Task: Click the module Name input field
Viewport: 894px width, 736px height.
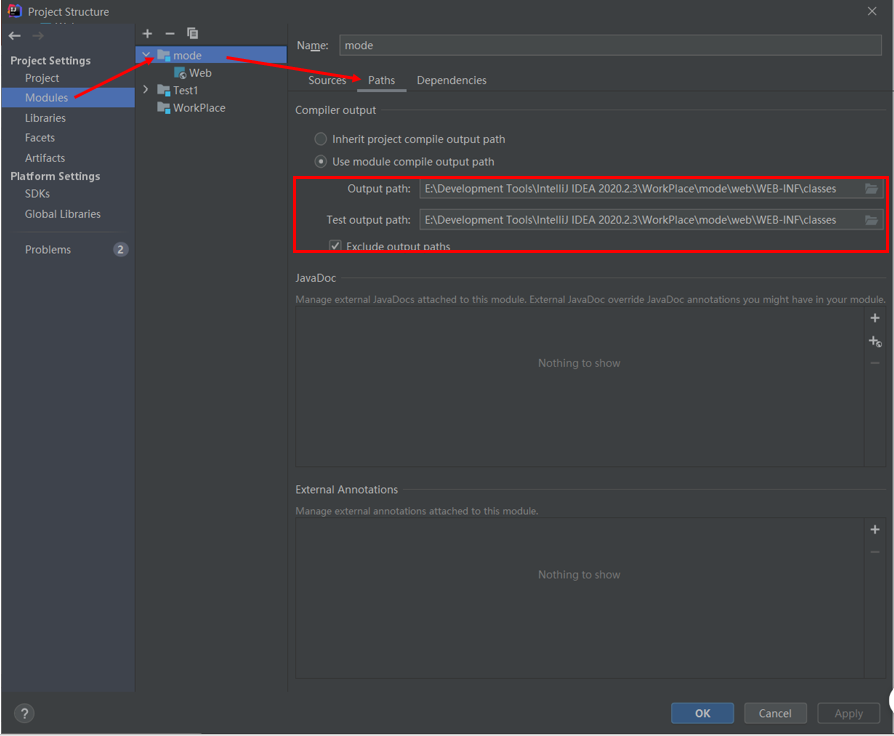Action: coord(610,46)
